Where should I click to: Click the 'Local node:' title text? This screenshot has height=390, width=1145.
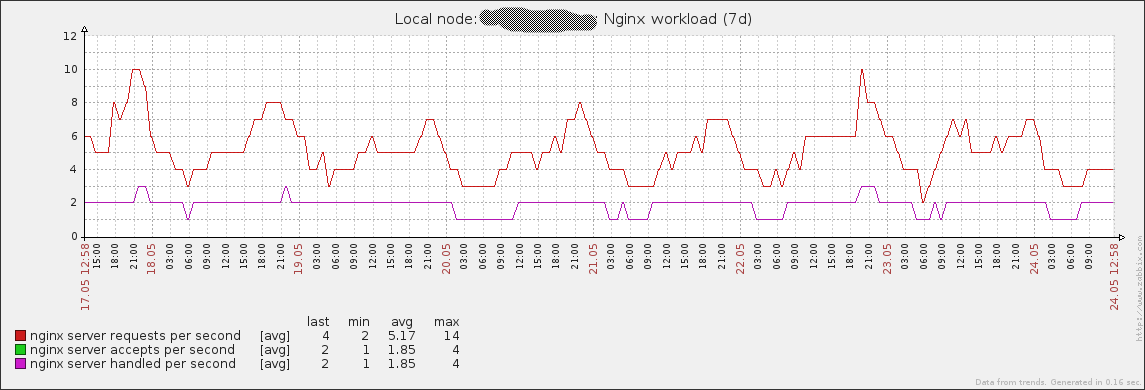(x=436, y=19)
